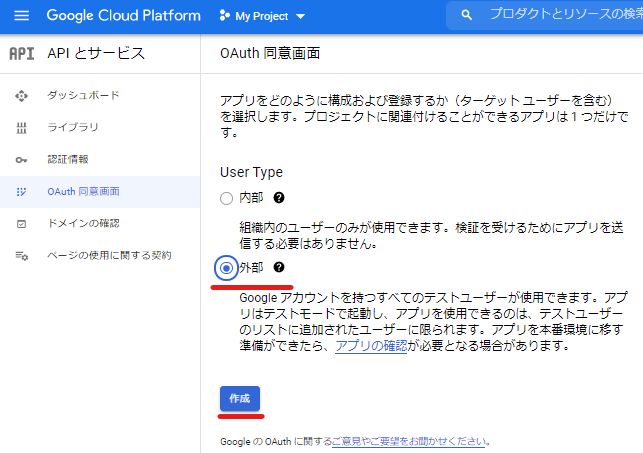Click the ダッシュボード dashboard icon

coord(21,96)
